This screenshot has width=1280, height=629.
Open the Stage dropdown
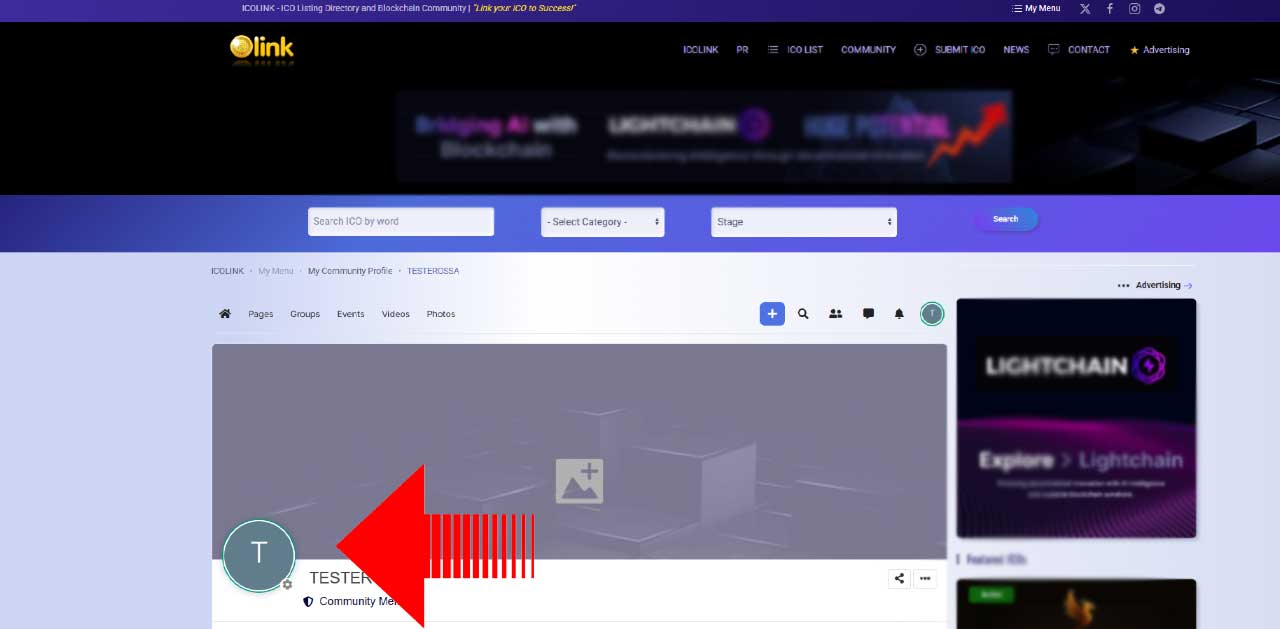tap(803, 221)
